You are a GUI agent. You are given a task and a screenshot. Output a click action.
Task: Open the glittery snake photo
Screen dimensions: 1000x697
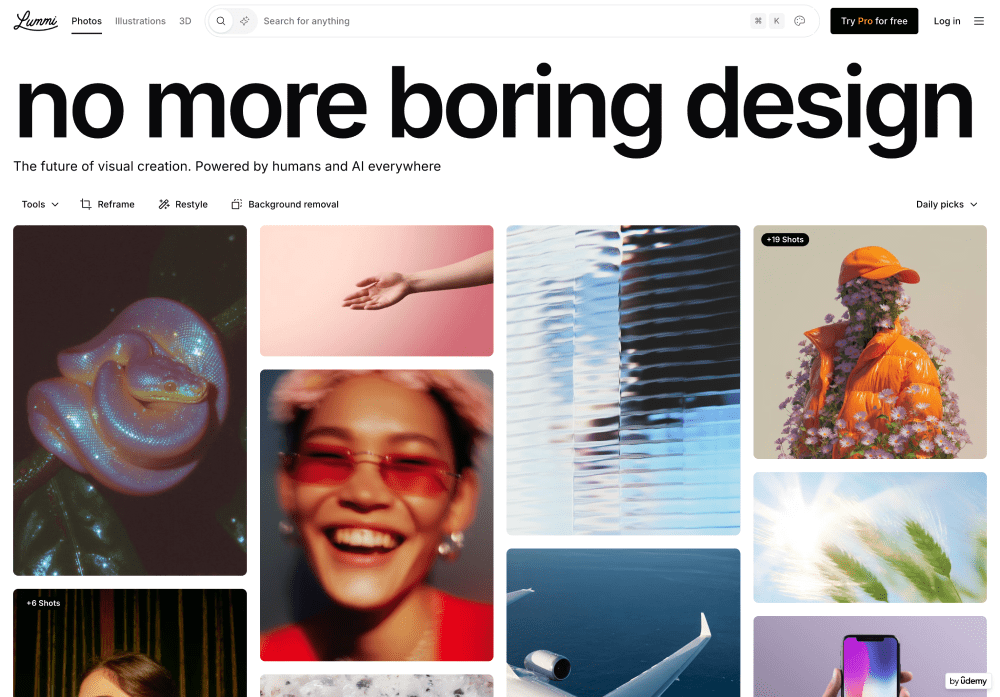tap(130, 400)
